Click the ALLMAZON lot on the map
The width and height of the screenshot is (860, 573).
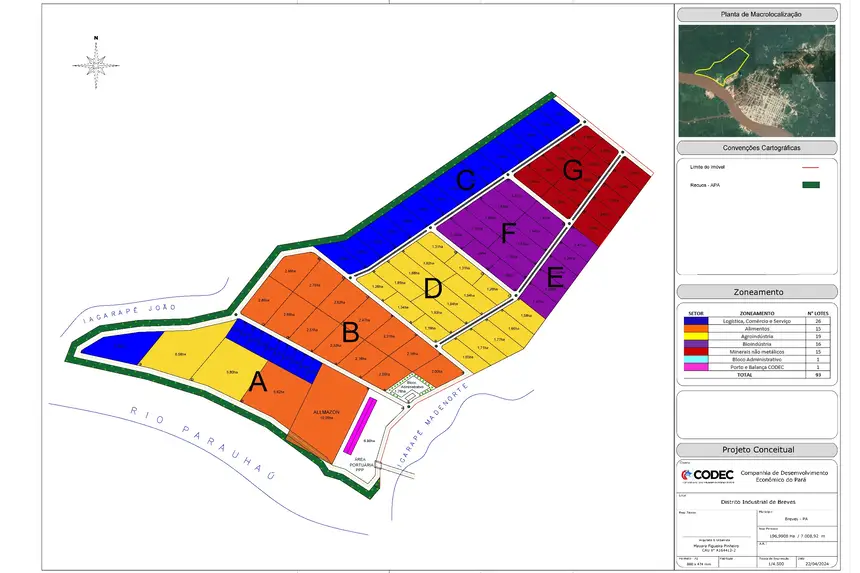coord(324,412)
